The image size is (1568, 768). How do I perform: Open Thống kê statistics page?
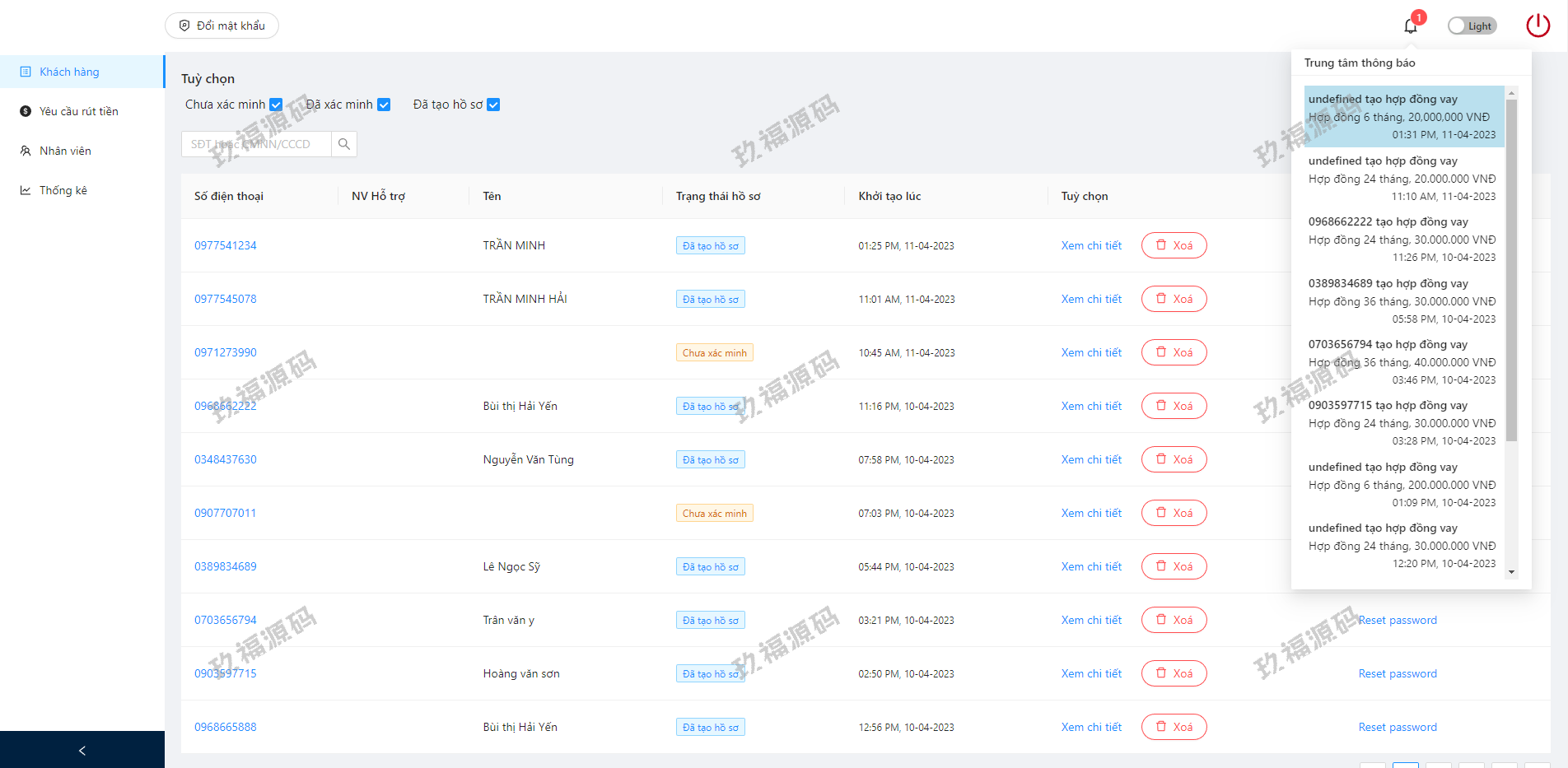click(63, 190)
